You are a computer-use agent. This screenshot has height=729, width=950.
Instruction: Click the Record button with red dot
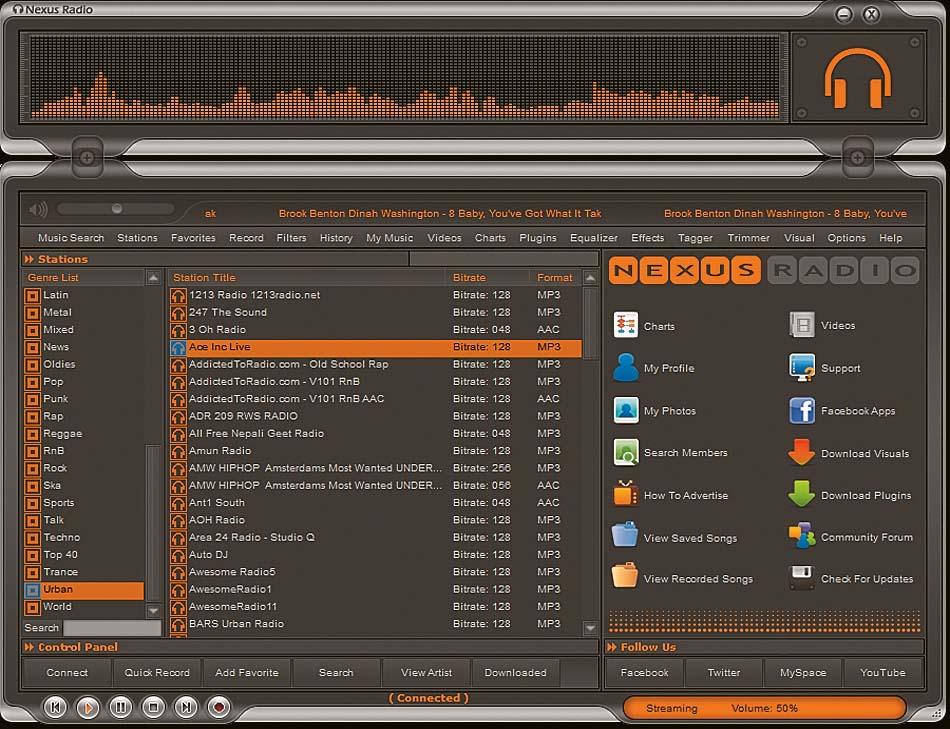click(x=219, y=708)
